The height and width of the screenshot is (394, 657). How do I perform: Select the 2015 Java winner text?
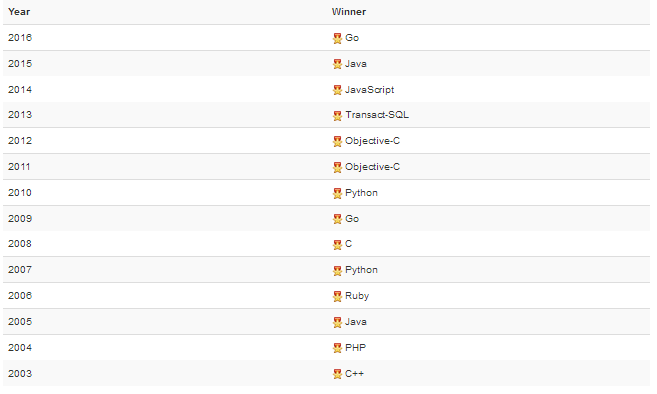click(x=356, y=64)
